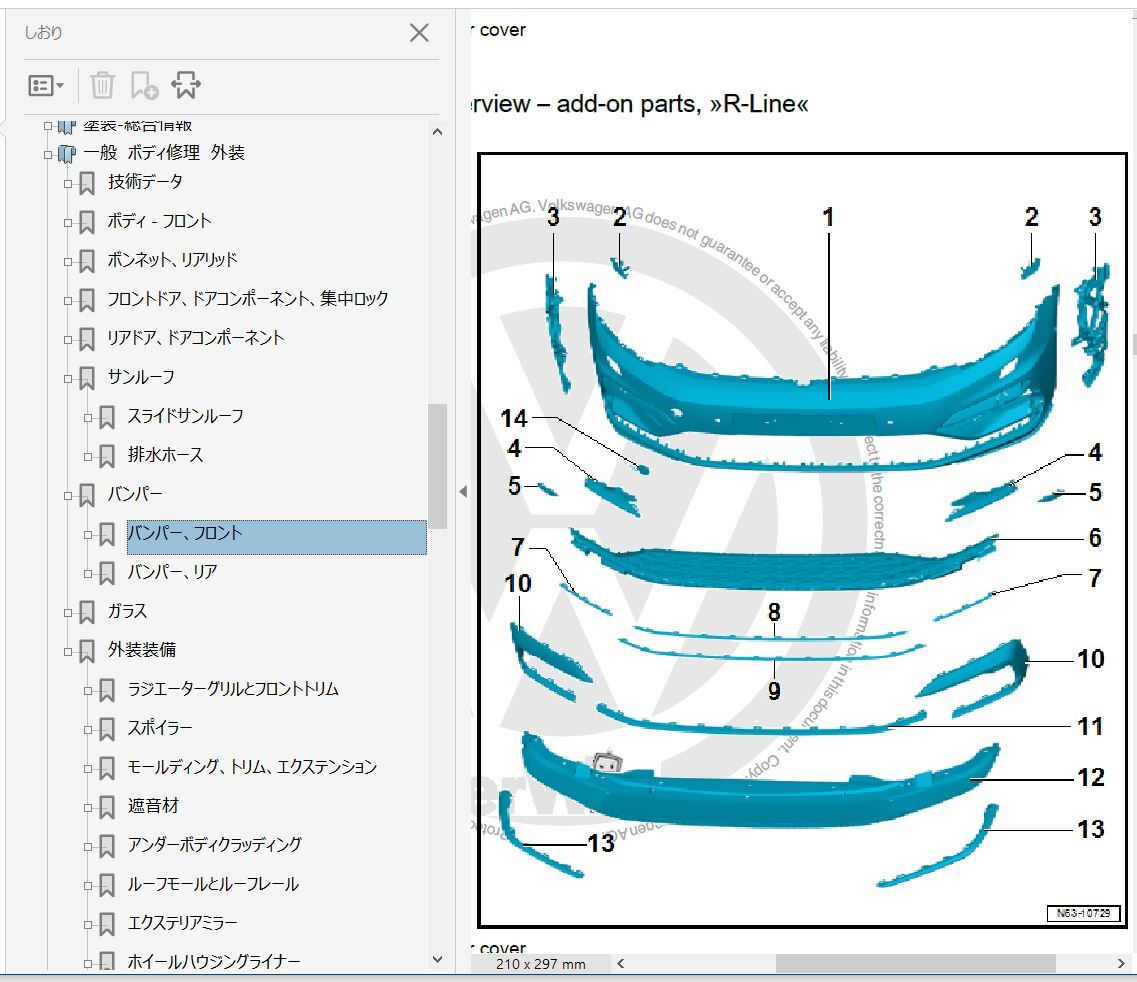Click bookmark icon beside 排水ホース
The image size is (1137, 982).
pyautogui.click(x=107, y=456)
